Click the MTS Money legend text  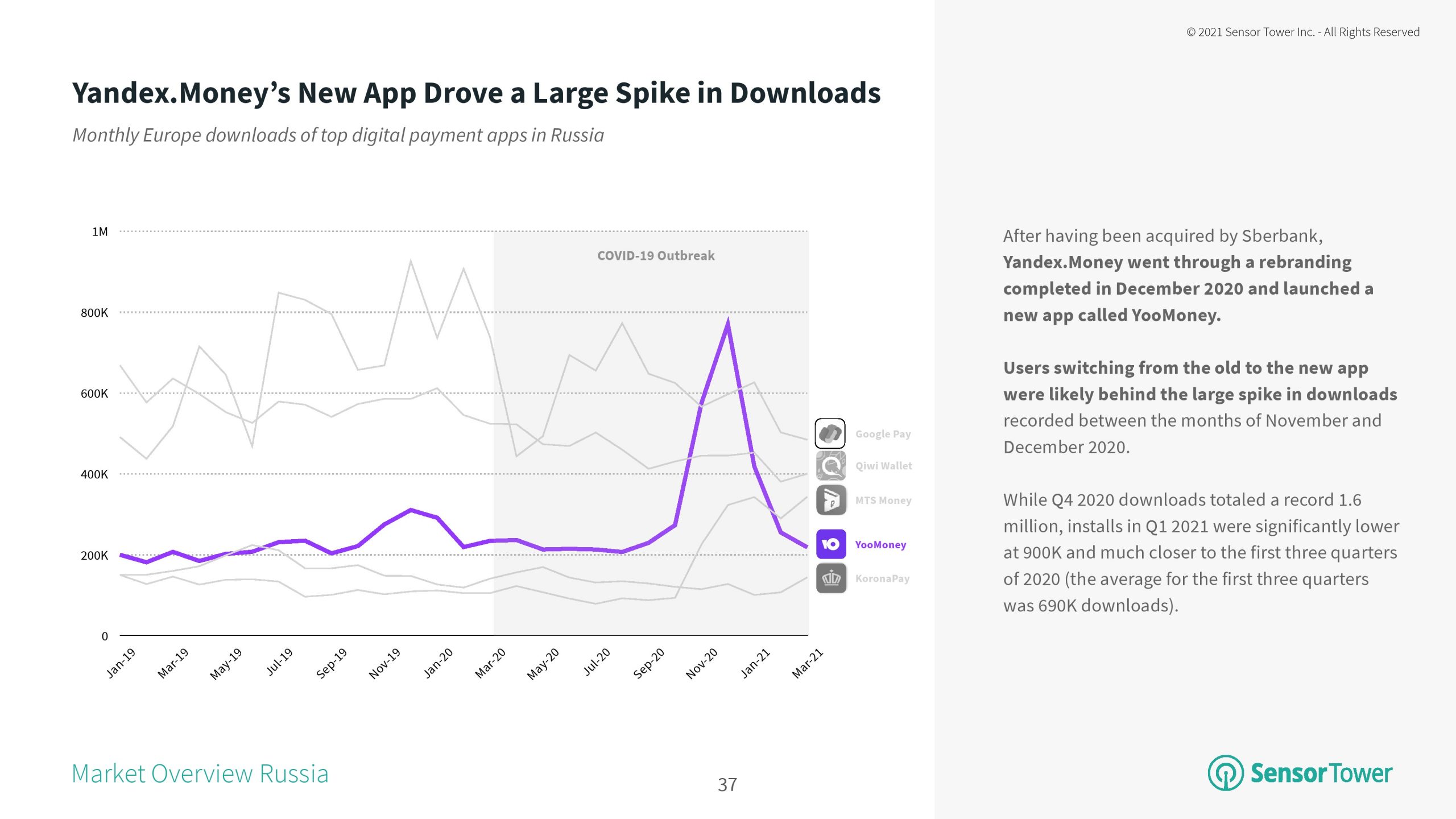883,500
